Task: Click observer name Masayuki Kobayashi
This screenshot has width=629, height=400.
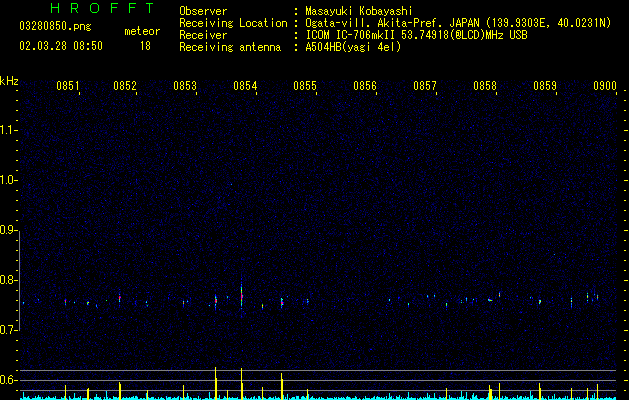Action: tap(359, 11)
